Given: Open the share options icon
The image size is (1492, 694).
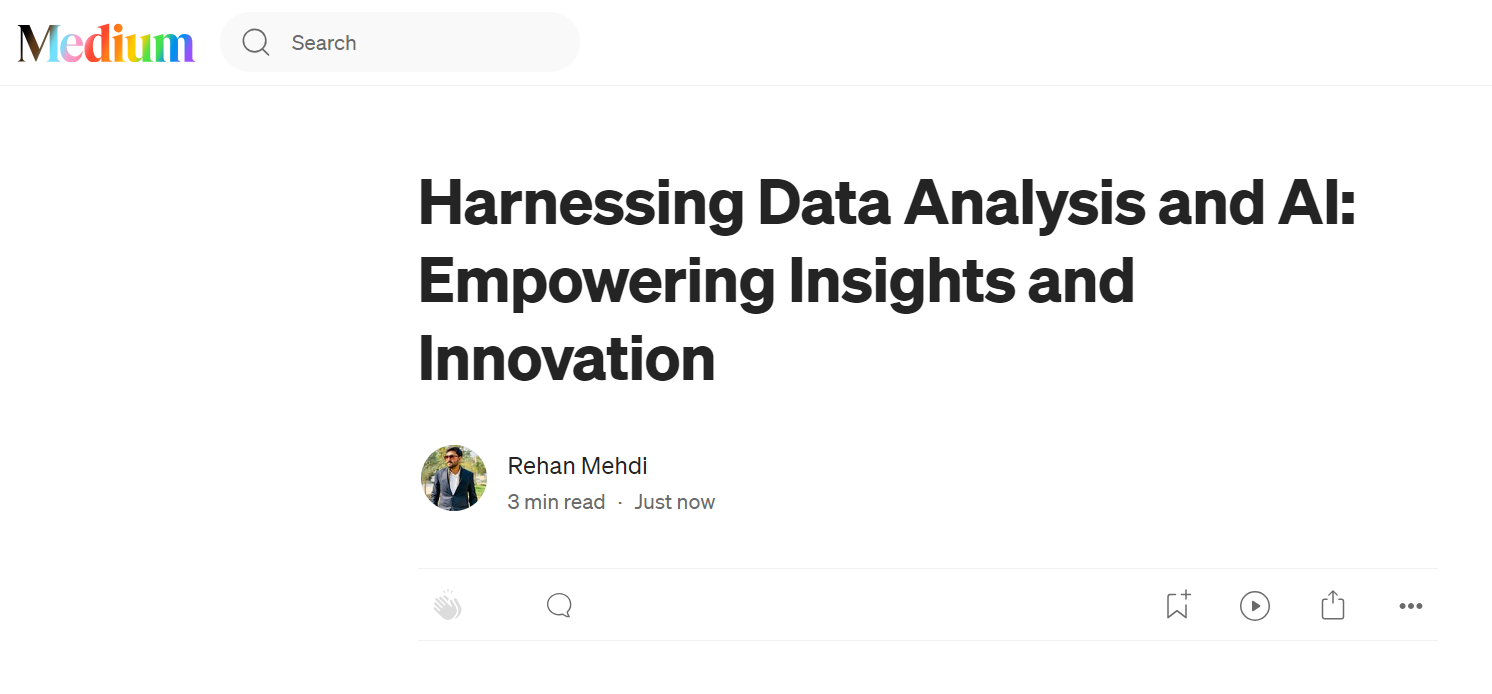Looking at the screenshot, I should [x=1333, y=605].
